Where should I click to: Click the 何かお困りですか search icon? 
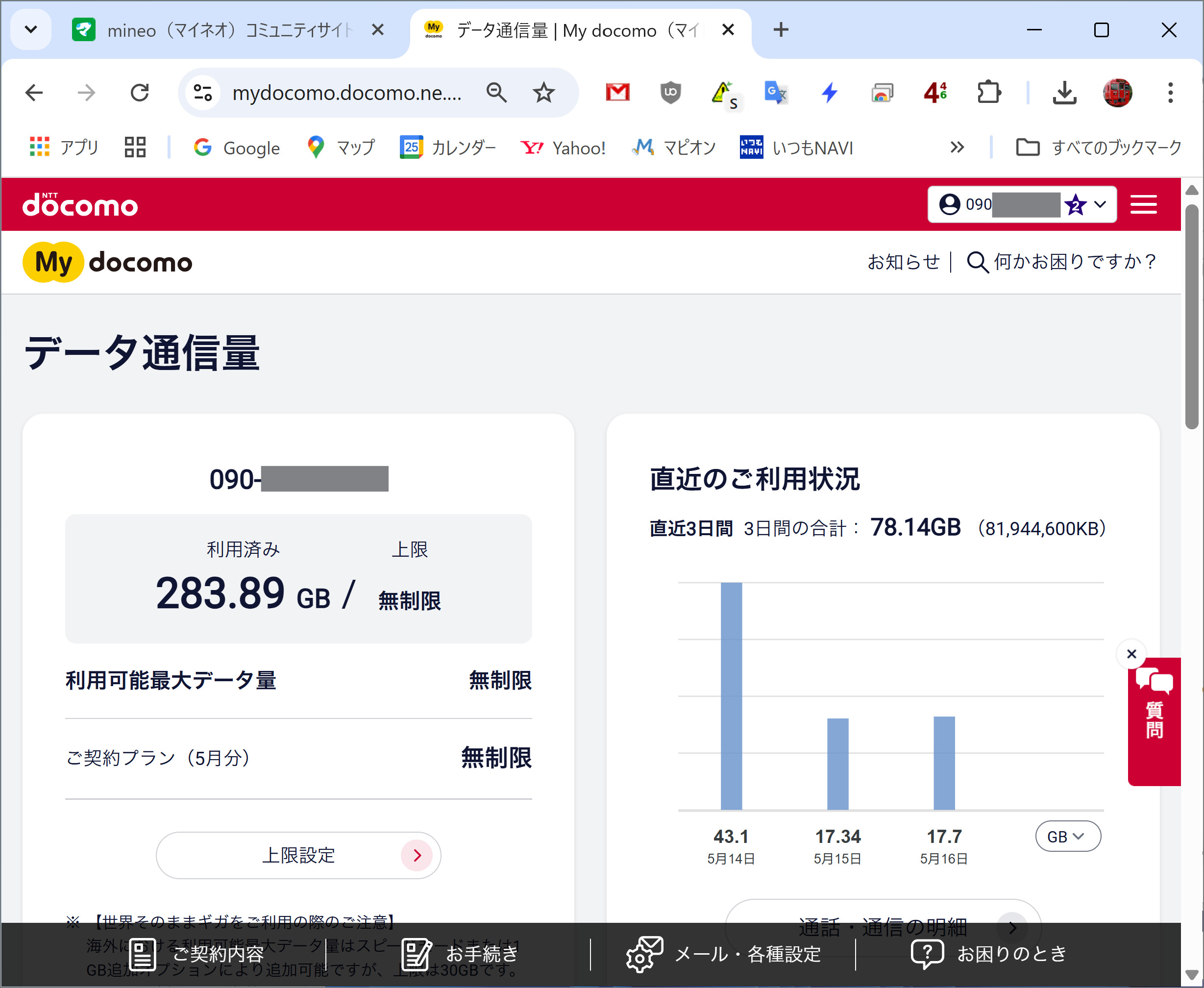click(977, 262)
